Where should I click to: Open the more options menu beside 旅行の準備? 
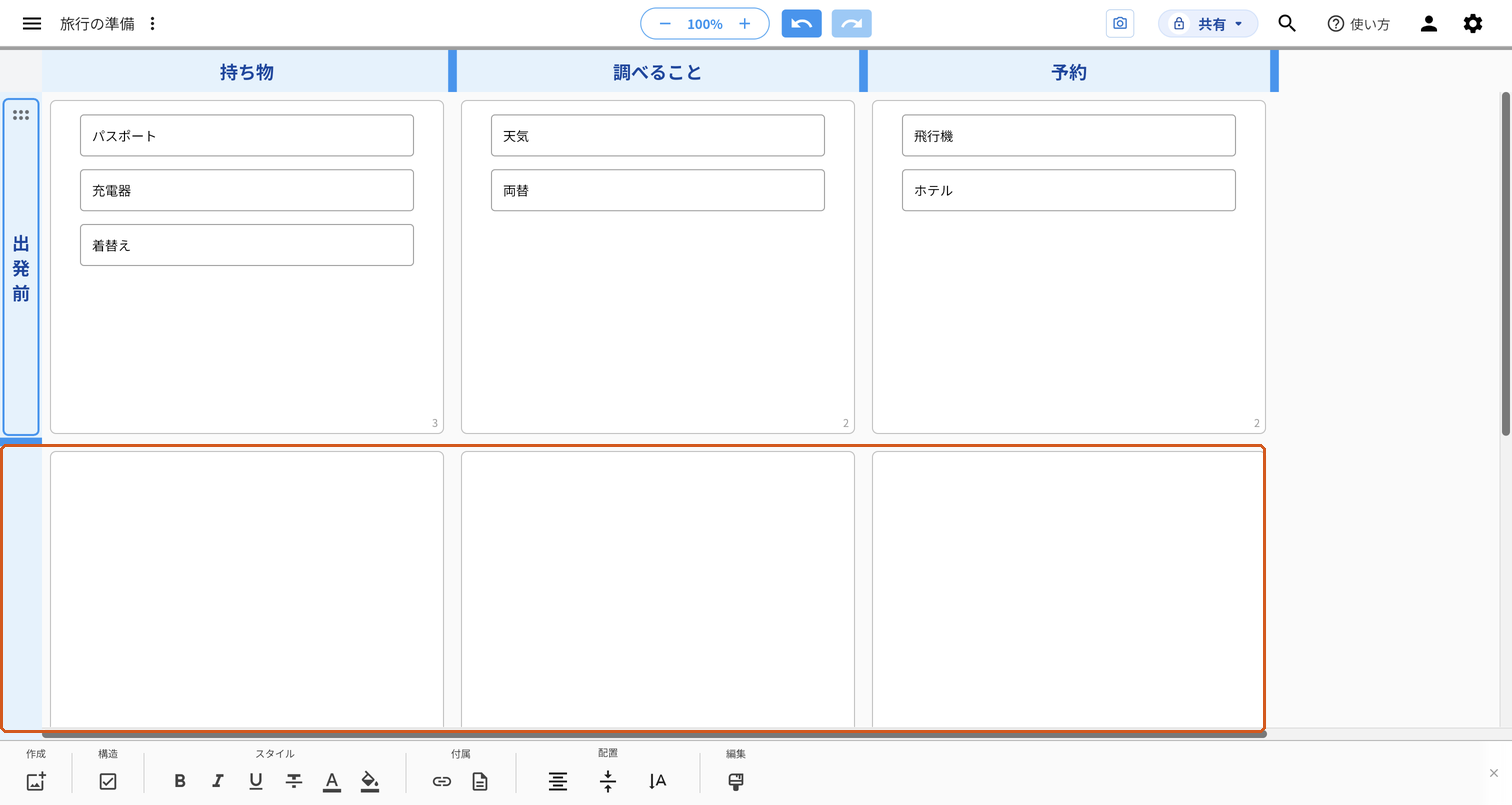pos(152,23)
